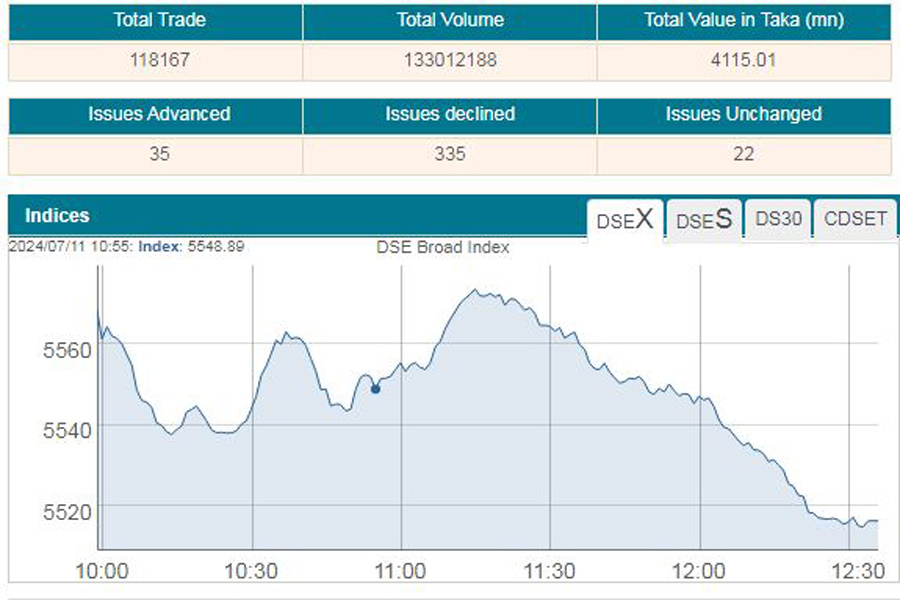The height and width of the screenshot is (600, 900).
Task: Click the Total Volume header cell
Action: pos(450,20)
